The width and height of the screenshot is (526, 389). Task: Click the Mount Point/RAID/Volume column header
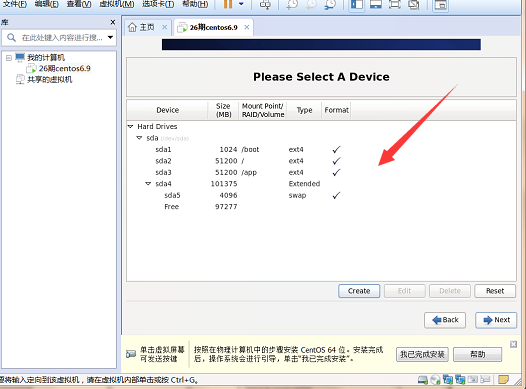263,110
